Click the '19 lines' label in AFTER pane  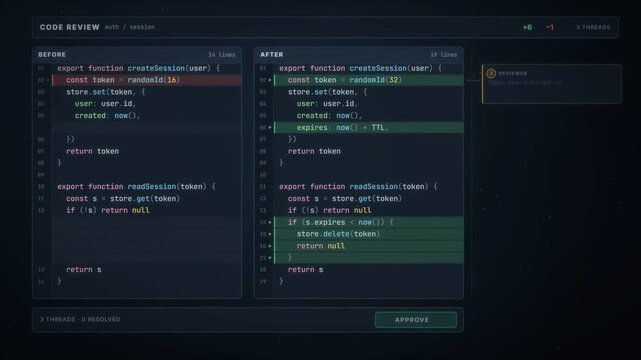[444, 55]
